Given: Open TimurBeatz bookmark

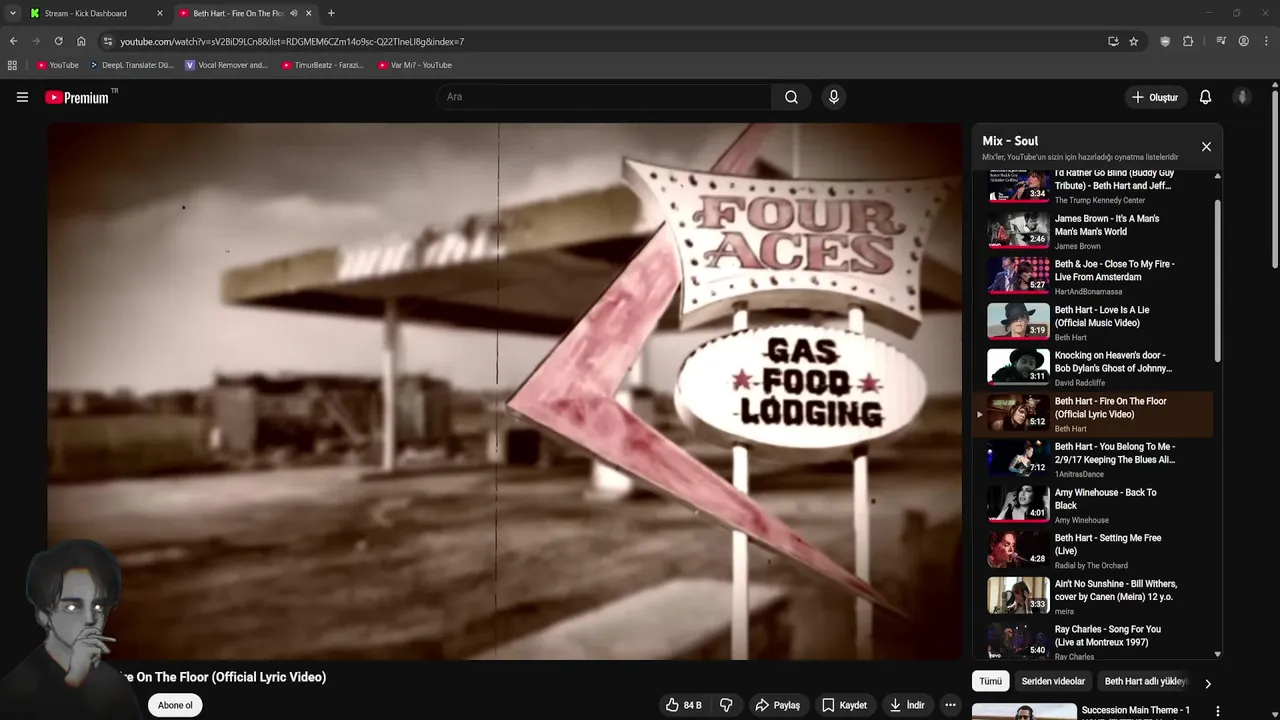Looking at the screenshot, I should tap(322, 65).
